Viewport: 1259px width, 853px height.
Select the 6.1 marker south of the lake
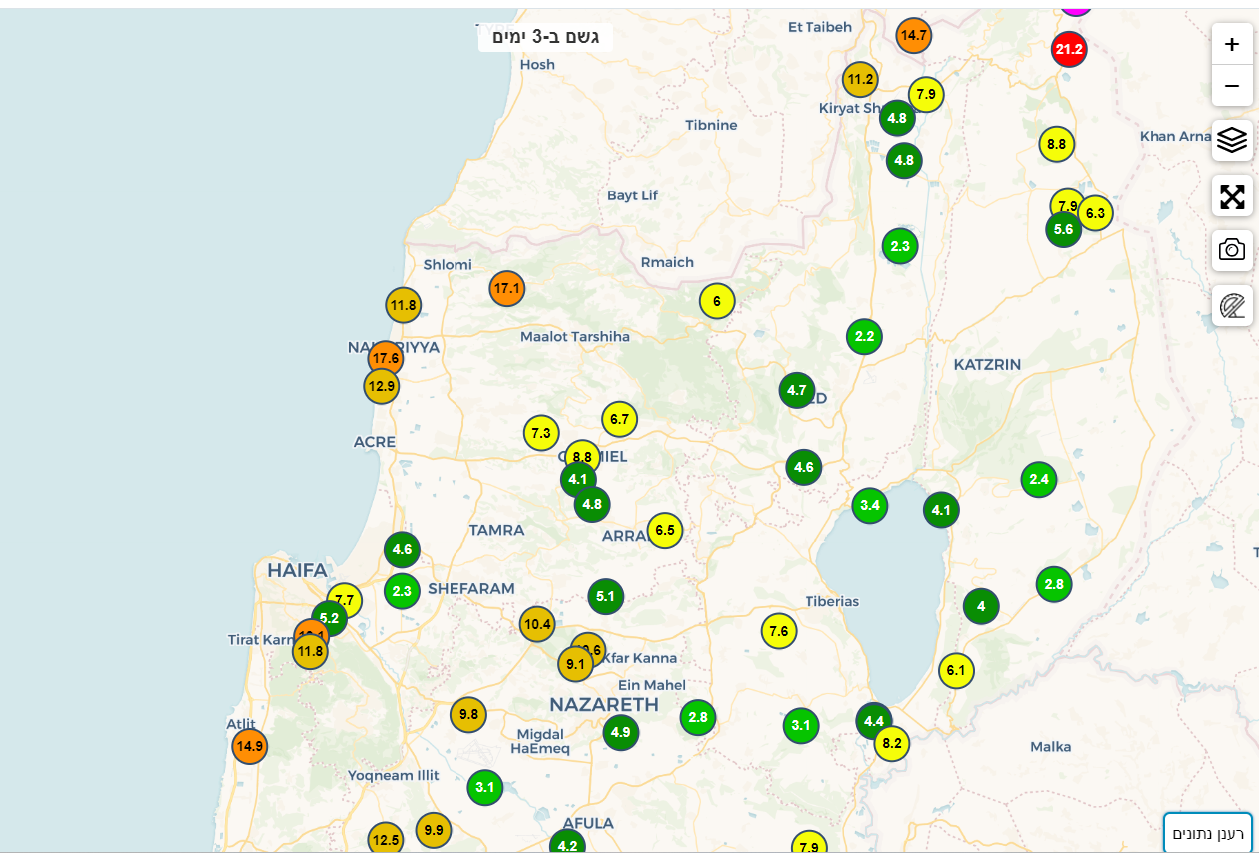(x=956, y=670)
